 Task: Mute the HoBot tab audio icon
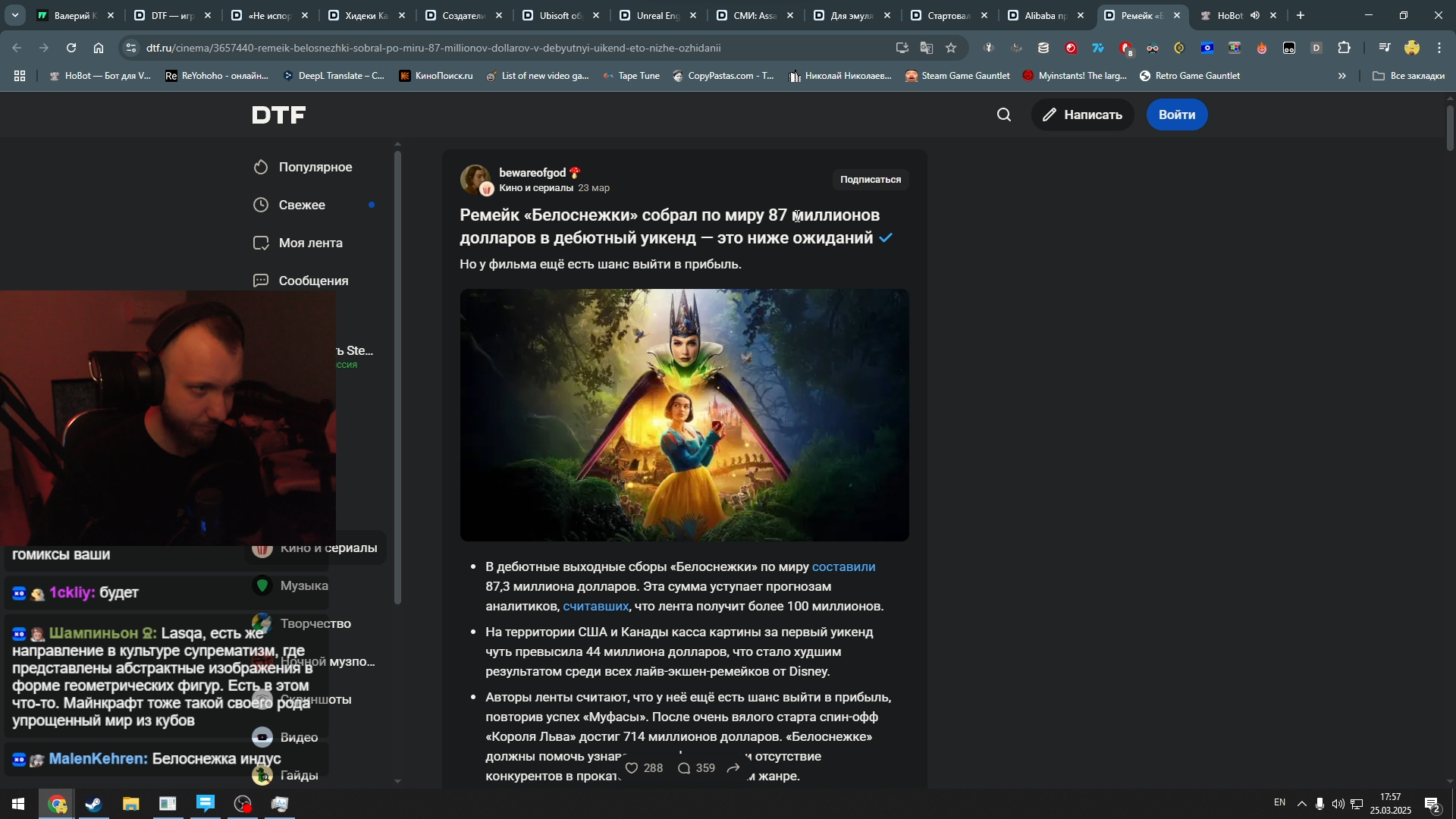[x=1255, y=15]
